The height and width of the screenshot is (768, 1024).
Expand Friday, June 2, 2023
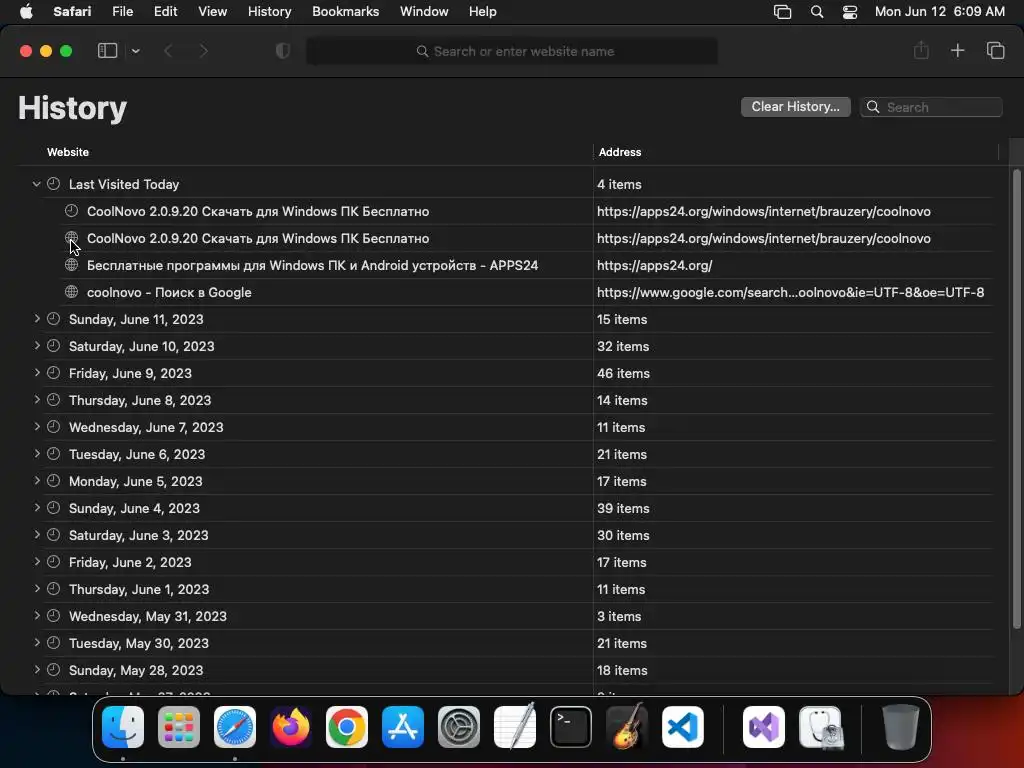tap(37, 562)
